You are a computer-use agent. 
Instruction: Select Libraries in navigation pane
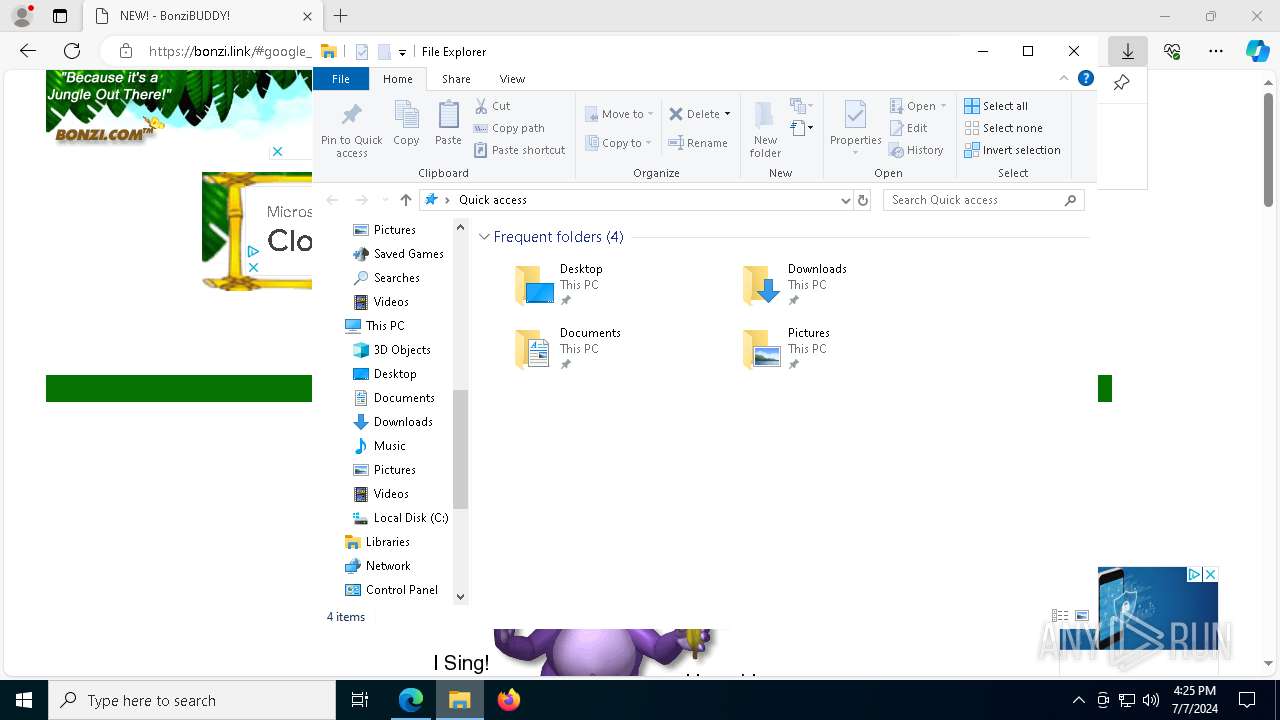pyautogui.click(x=377, y=542)
